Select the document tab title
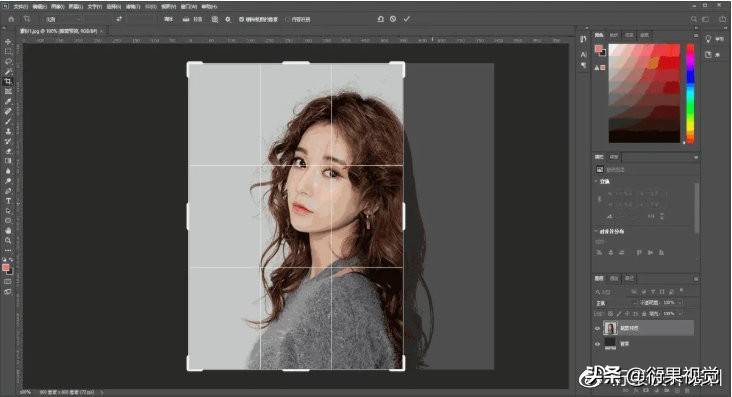 point(58,31)
